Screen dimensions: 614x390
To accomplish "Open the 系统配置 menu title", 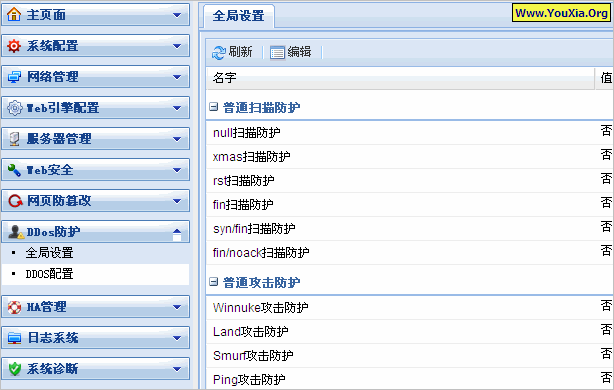I will point(52,46).
